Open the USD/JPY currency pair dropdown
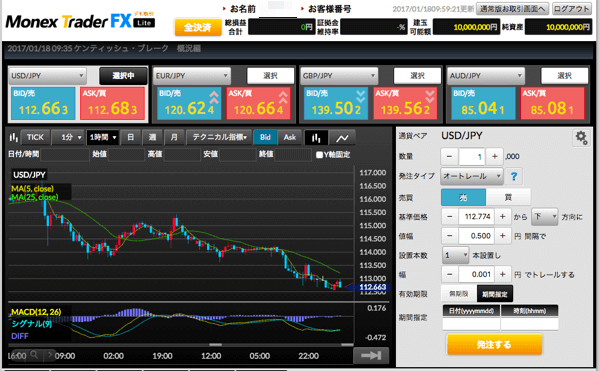The image size is (600, 371). click(x=47, y=76)
